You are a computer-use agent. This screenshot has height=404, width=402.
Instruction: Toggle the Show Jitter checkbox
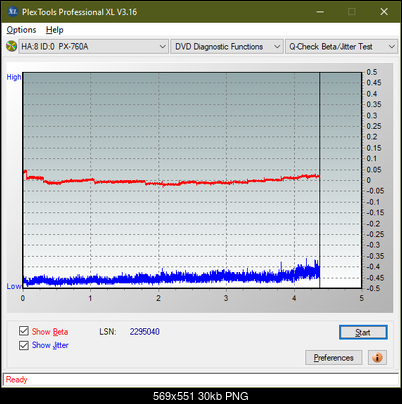pyautogui.click(x=24, y=345)
